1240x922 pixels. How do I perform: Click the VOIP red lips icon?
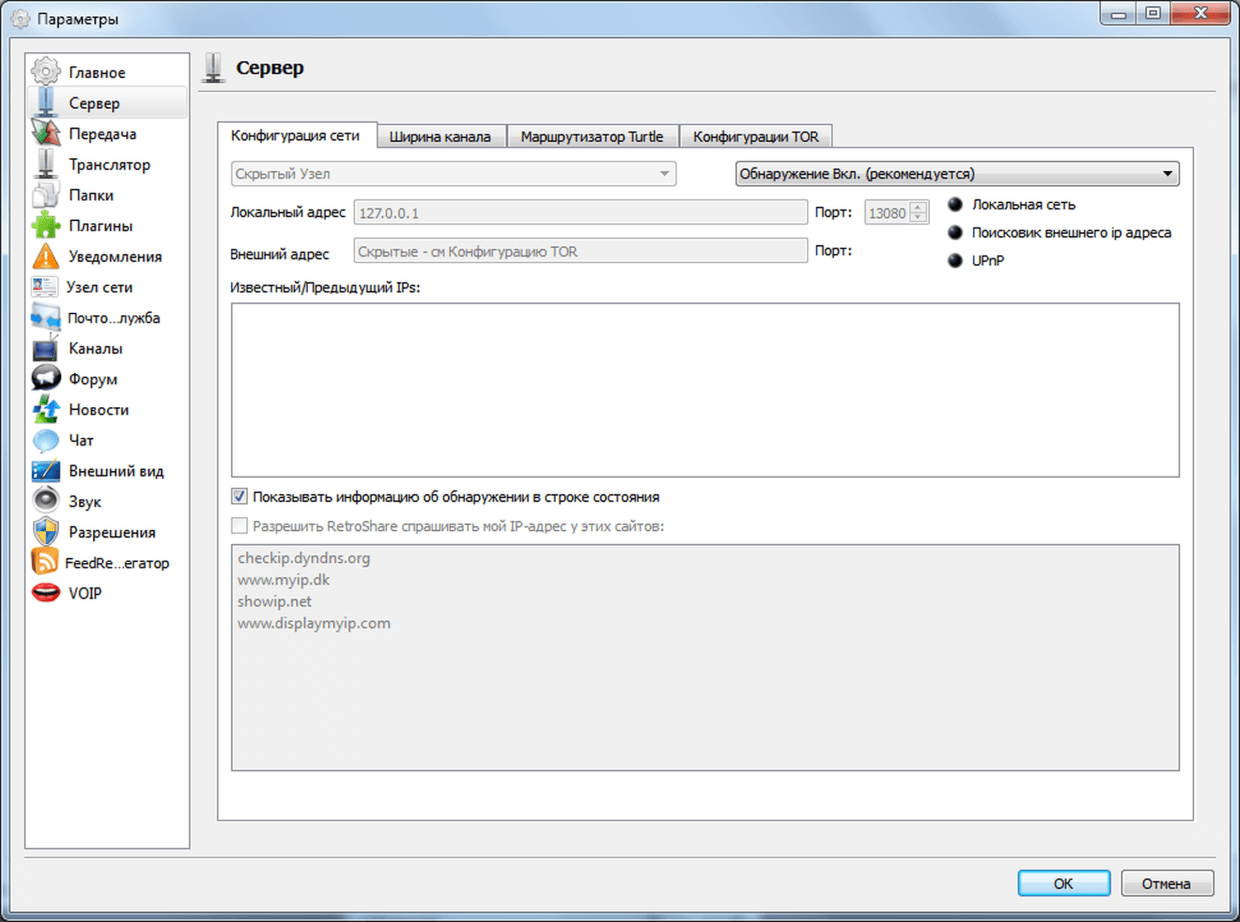46,593
